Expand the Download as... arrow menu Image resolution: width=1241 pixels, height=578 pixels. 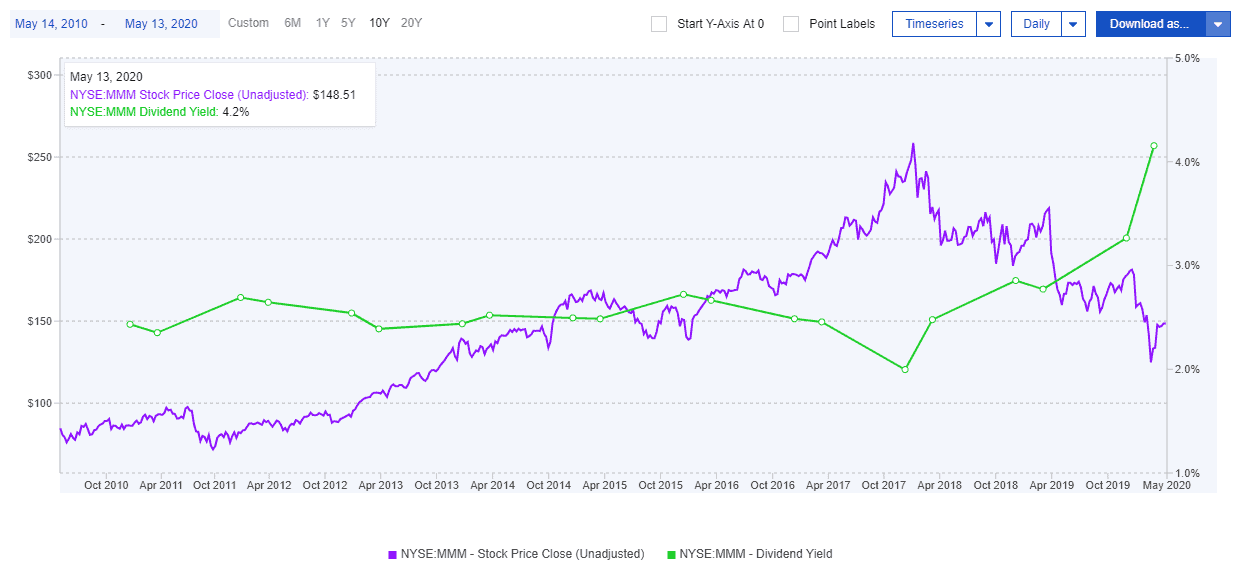pos(1218,24)
